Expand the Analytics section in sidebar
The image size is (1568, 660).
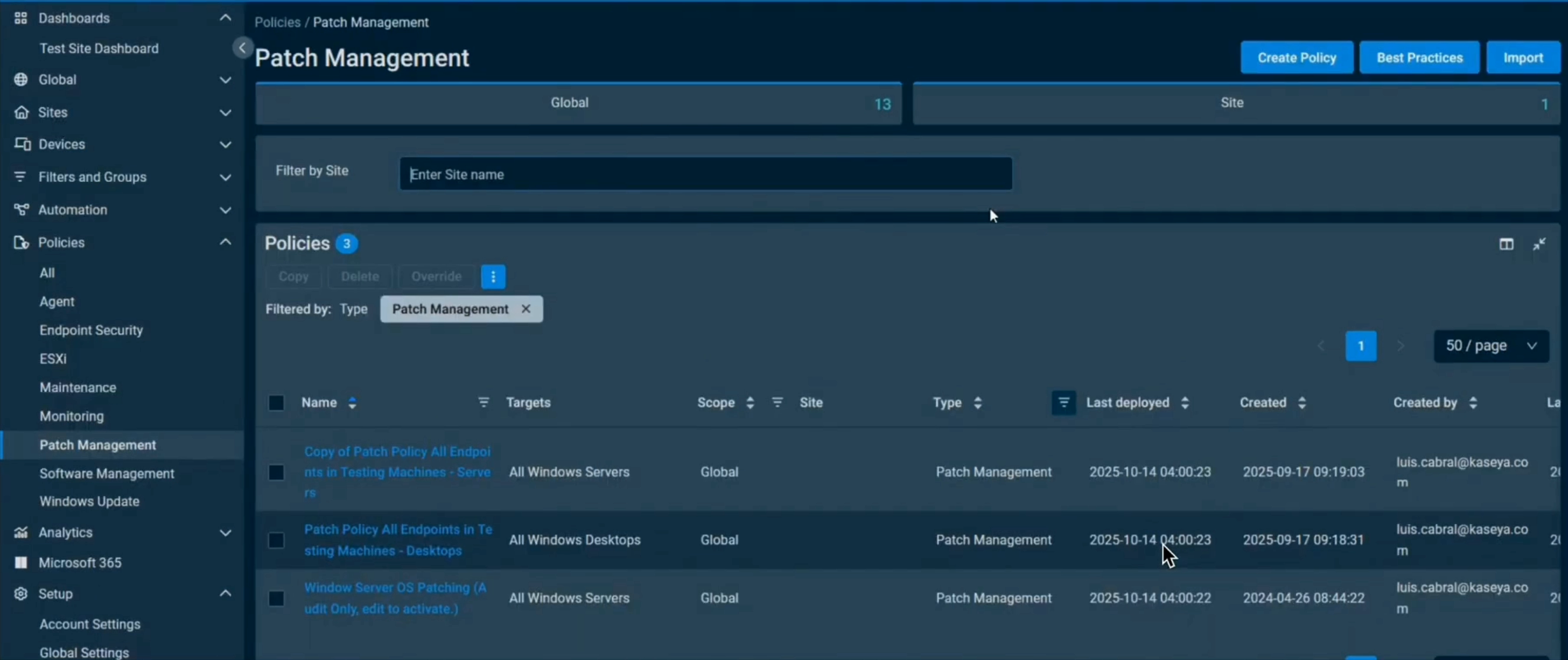coord(225,532)
